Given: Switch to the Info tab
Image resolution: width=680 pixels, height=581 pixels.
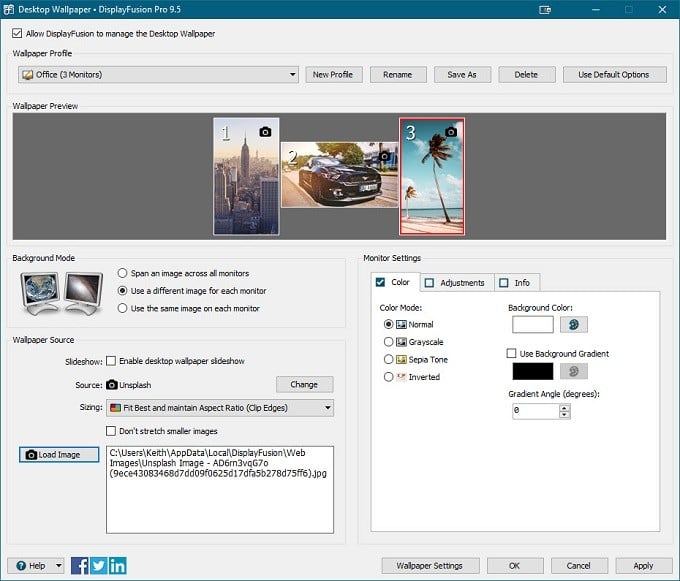Looking at the screenshot, I should pyautogui.click(x=515, y=283).
